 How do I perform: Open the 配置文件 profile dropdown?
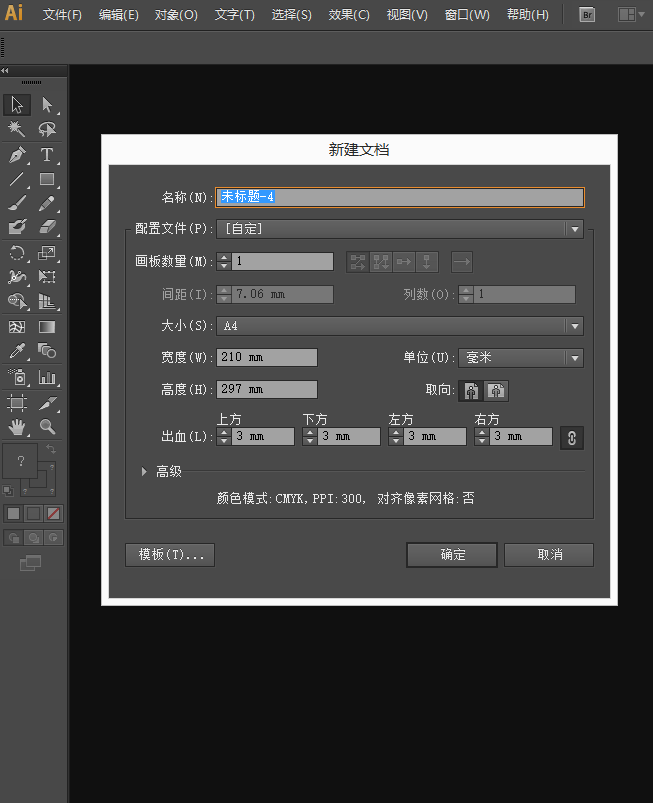click(x=399, y=229)
